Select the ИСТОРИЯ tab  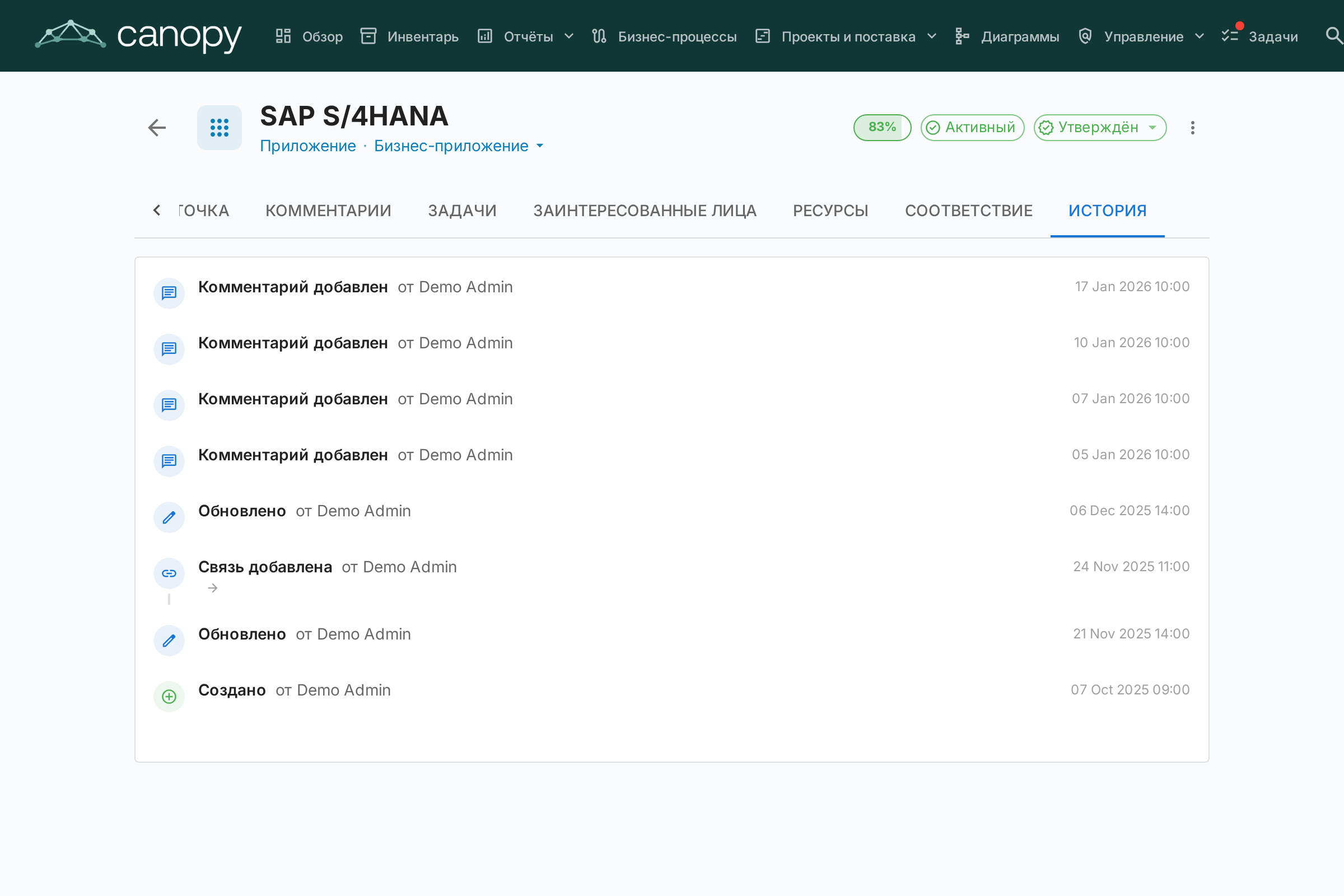tap(1108, 211)
